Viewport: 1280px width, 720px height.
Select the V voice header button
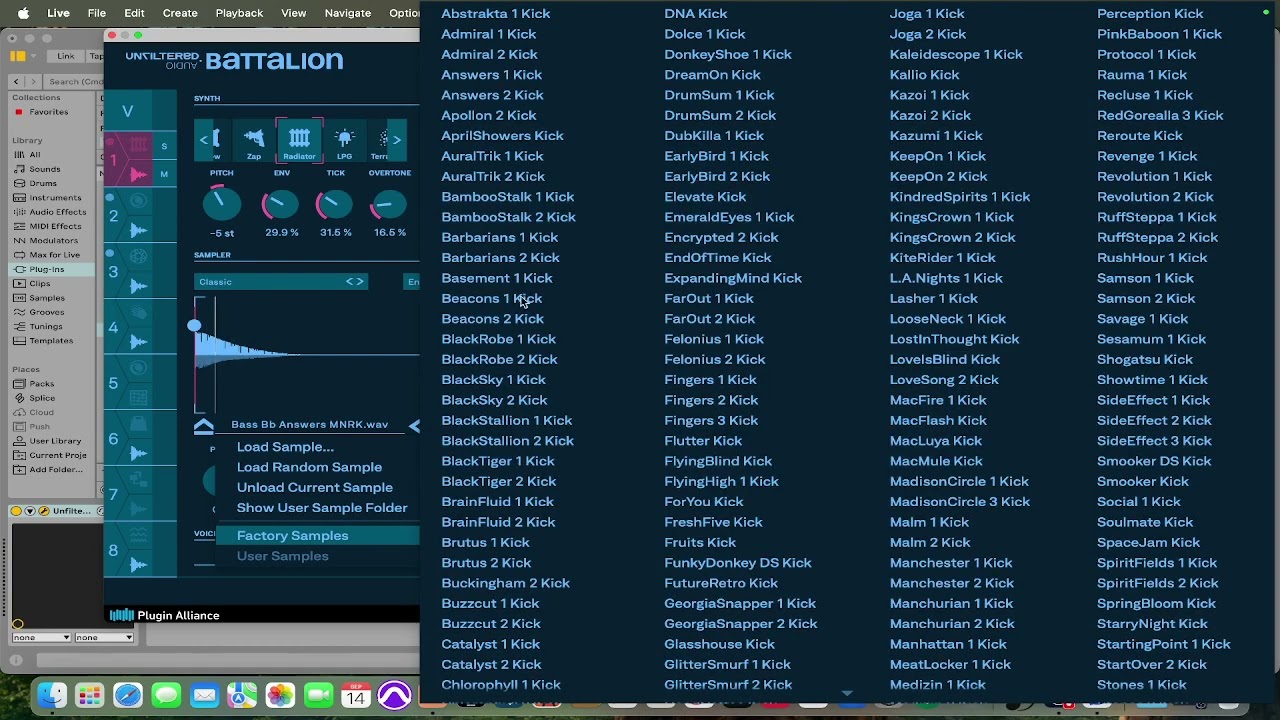128,111
